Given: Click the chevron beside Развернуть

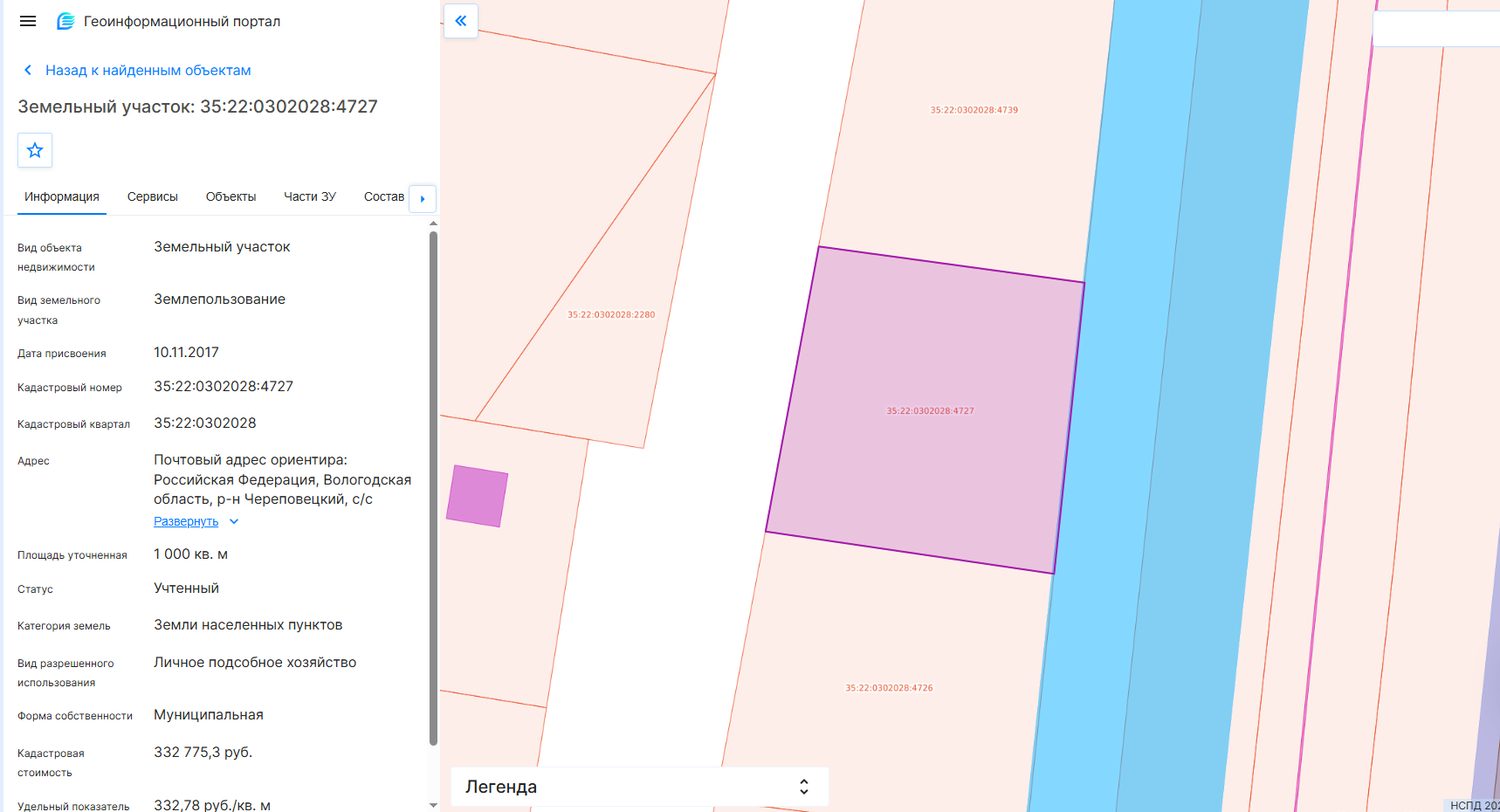Looking at the screenshot, I should (x=234, y=521).
